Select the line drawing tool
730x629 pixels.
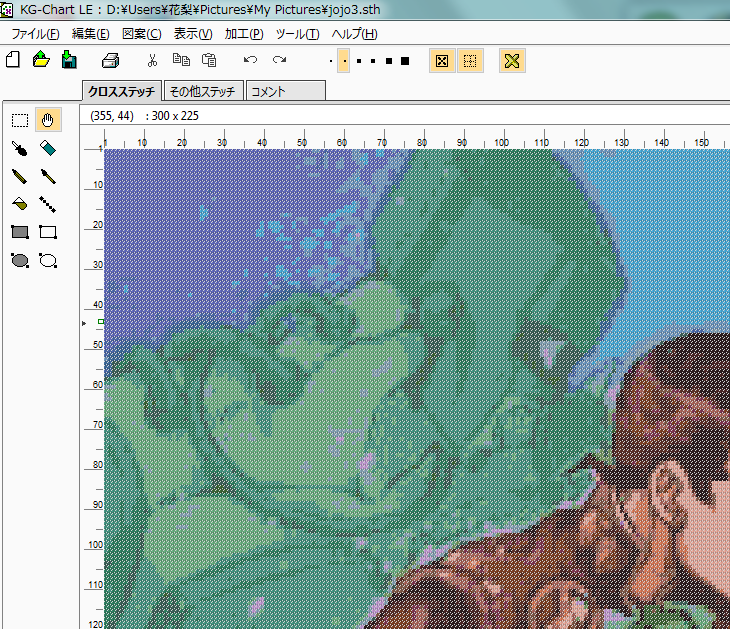point(48,204)
